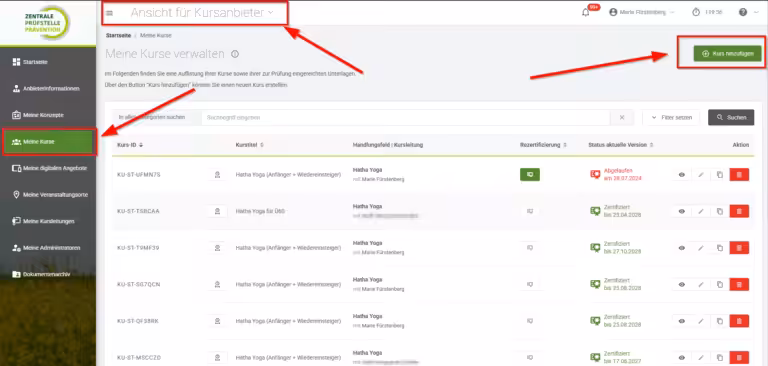Clear the search field with the X button
768x366 pixels.
tap(622, 118)
